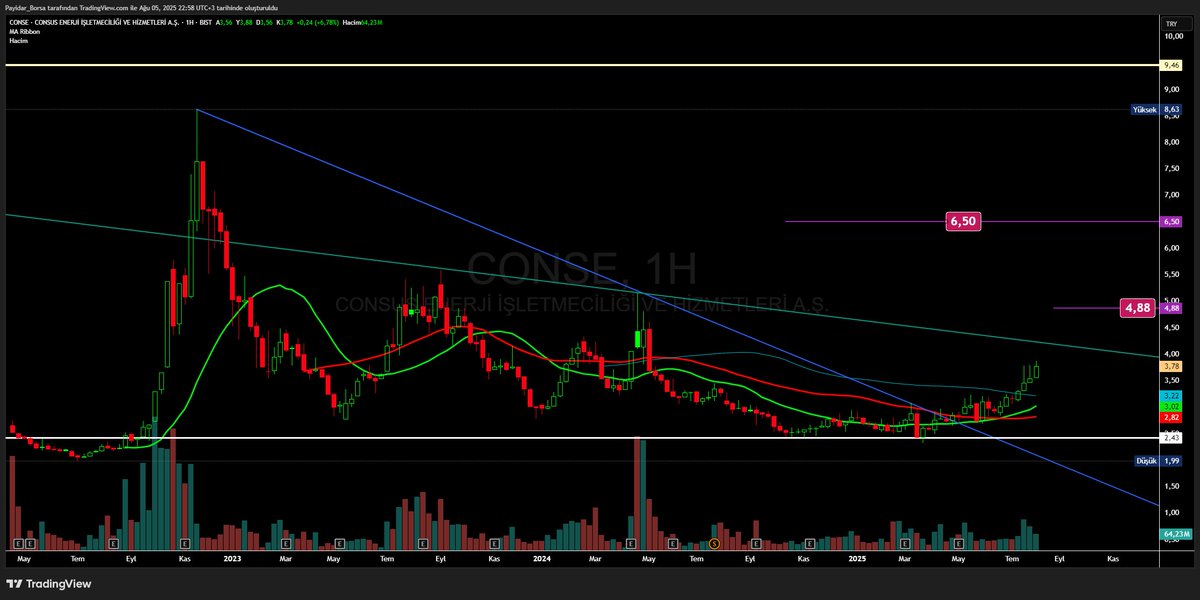This screenshot has height=600, width=1200.
Task: Click the 2023 label on the time axis
Action: [233, 559]
